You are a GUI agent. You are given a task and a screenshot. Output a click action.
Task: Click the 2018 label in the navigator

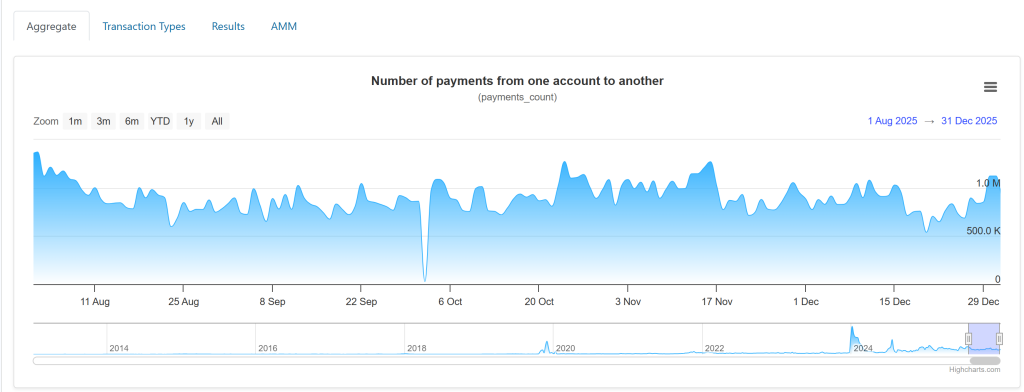coord(417,348)
